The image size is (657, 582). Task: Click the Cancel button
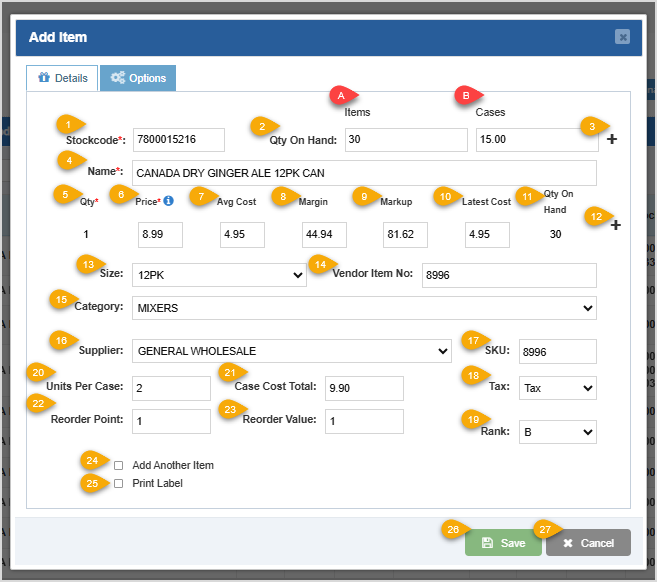[x=588, y=543]
